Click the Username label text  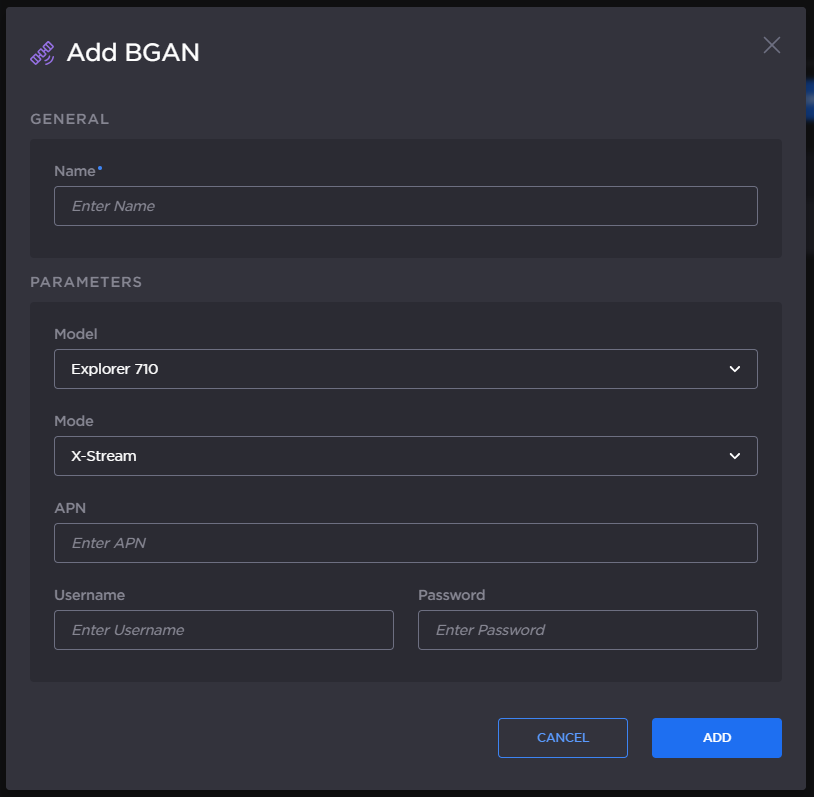pos(89,595)
